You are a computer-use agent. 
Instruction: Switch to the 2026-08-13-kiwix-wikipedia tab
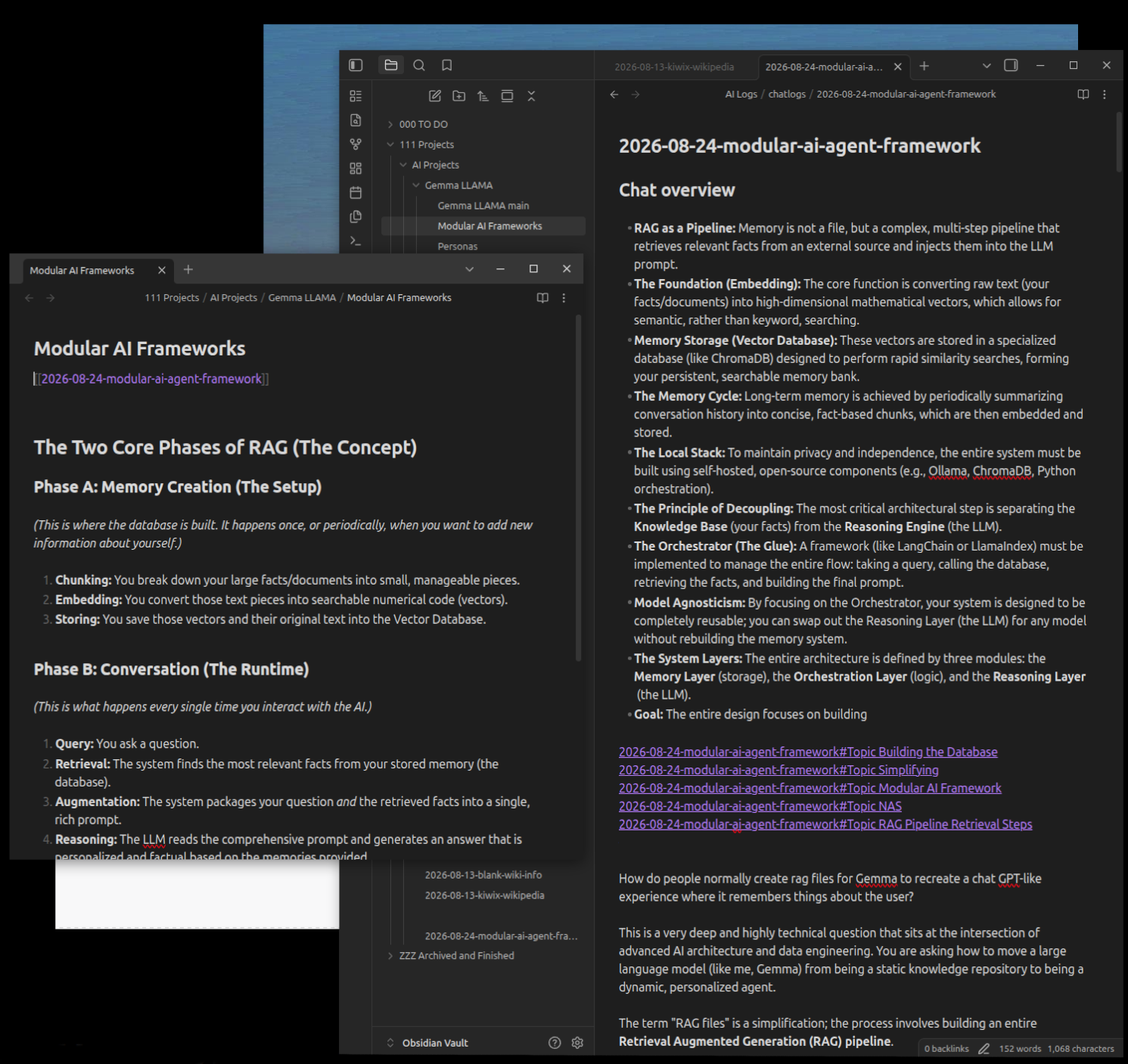pos(674,67)
